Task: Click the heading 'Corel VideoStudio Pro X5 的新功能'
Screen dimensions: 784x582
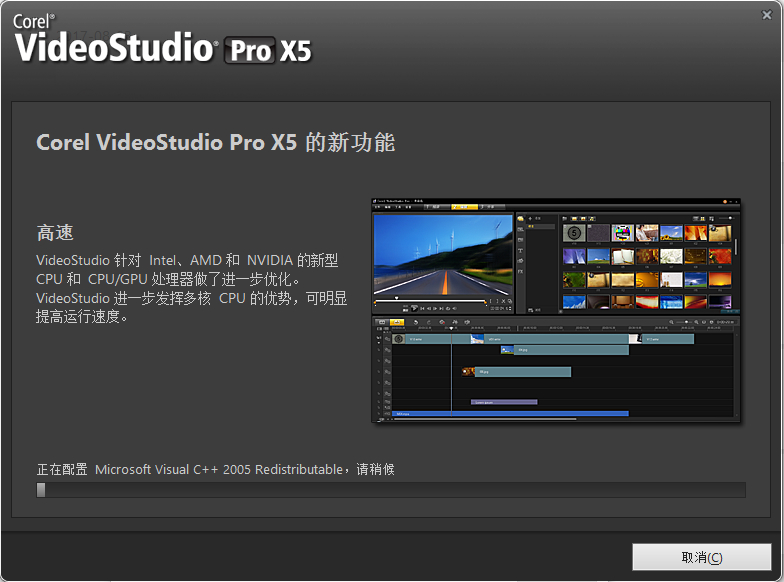Action: point(216,142)
